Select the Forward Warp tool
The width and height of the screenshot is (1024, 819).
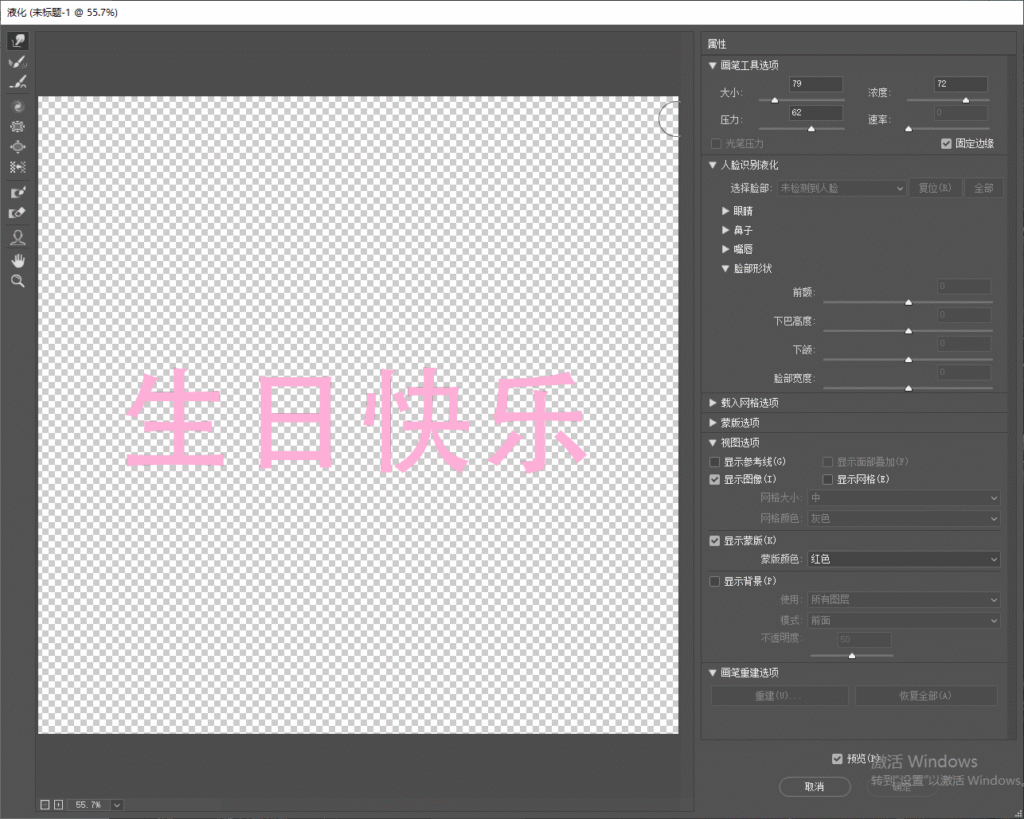click(18, 41)
